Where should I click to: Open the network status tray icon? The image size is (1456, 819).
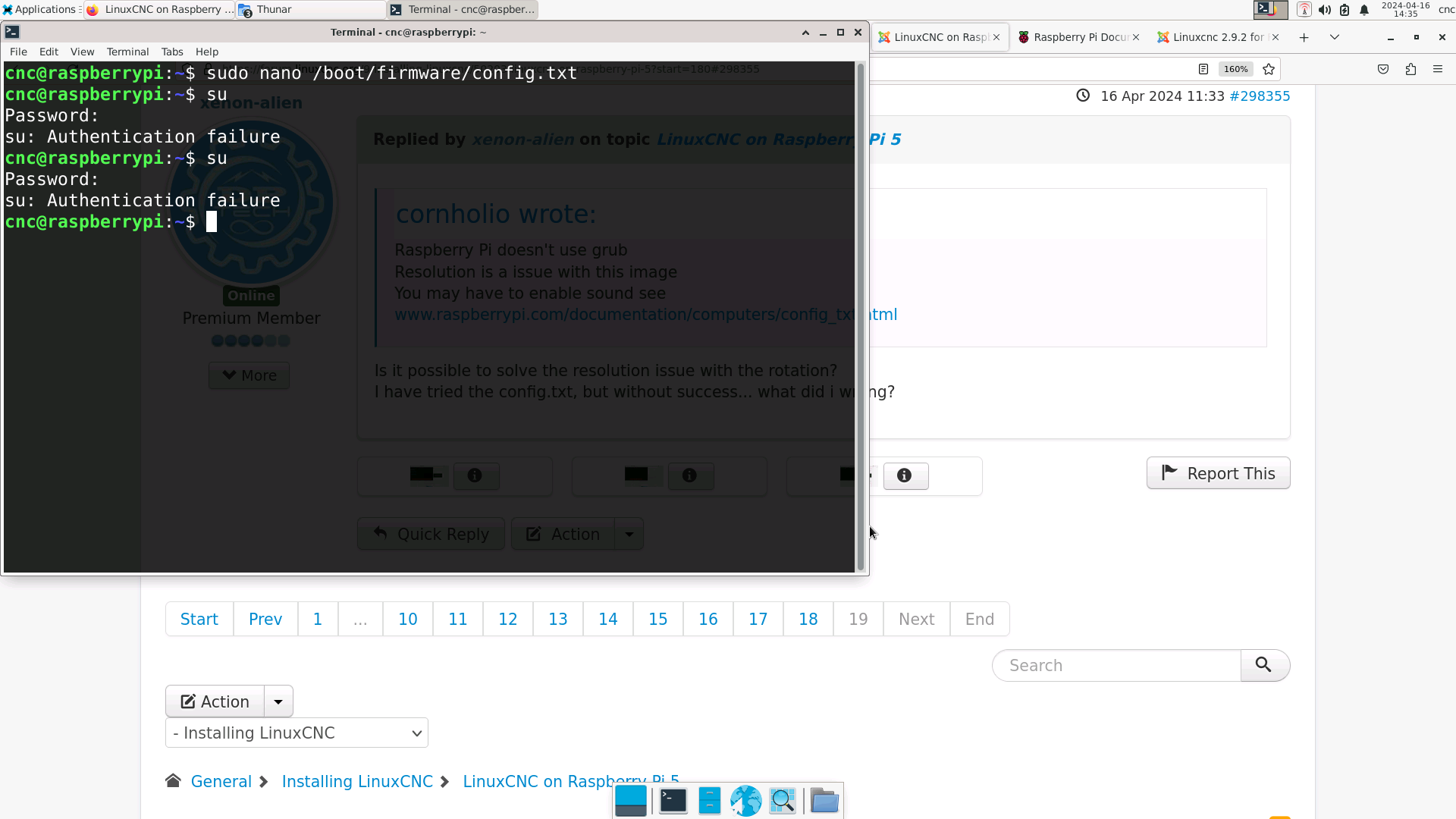pos(1304,9)
